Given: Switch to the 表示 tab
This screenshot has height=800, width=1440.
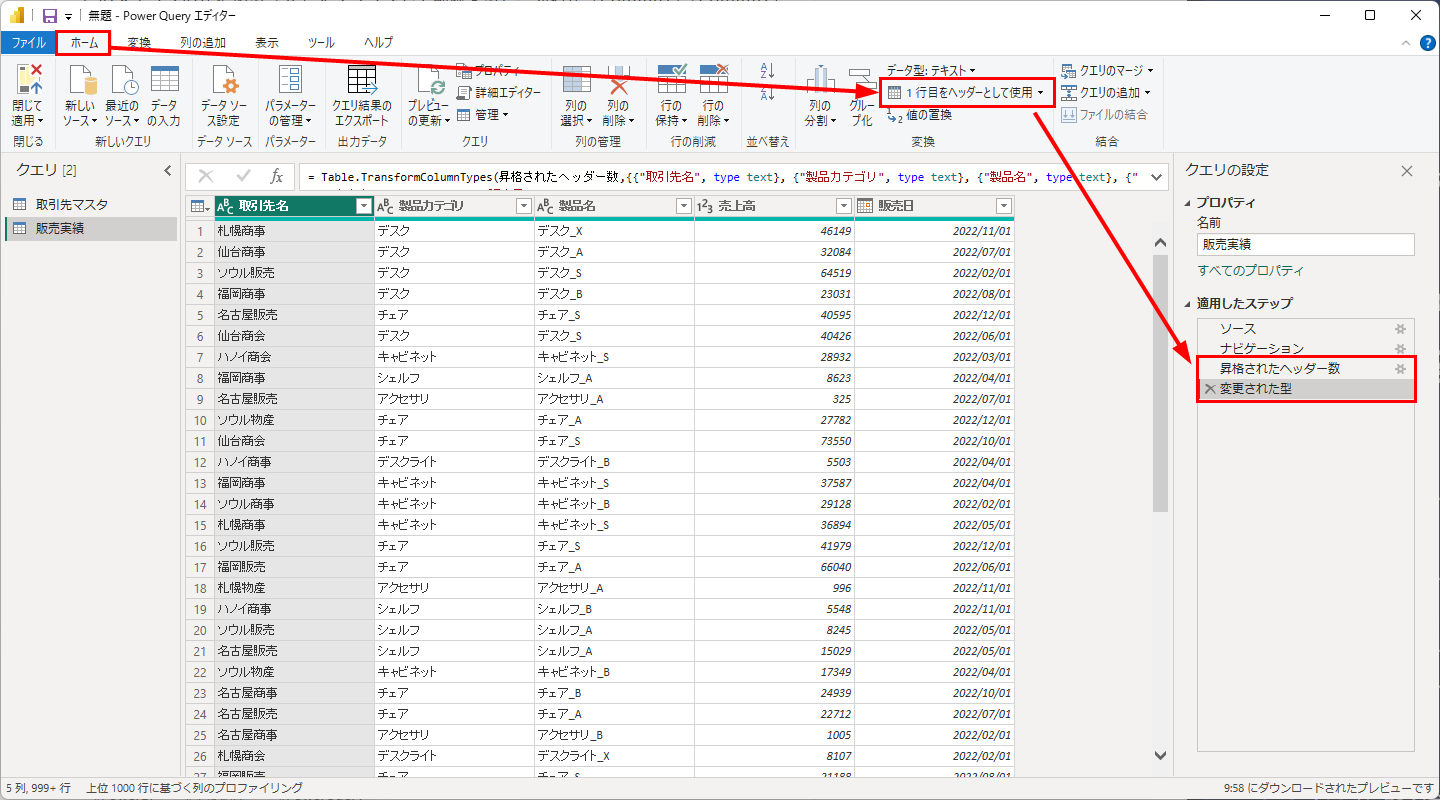Looking at the screenshot, I should [267, 43].
